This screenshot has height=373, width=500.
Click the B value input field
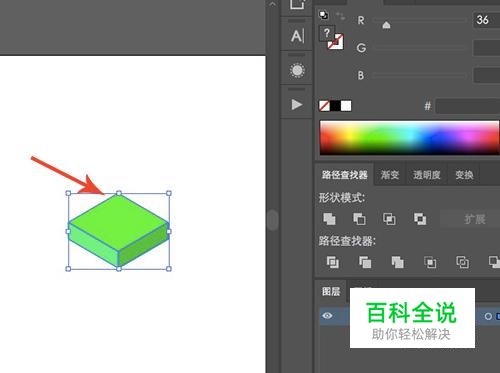(486, 75)
